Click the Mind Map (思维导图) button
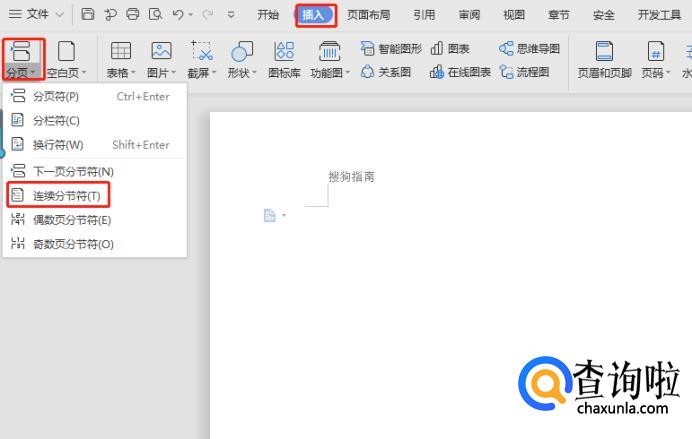Screen dimensions: 692x439 coord(530,48)
